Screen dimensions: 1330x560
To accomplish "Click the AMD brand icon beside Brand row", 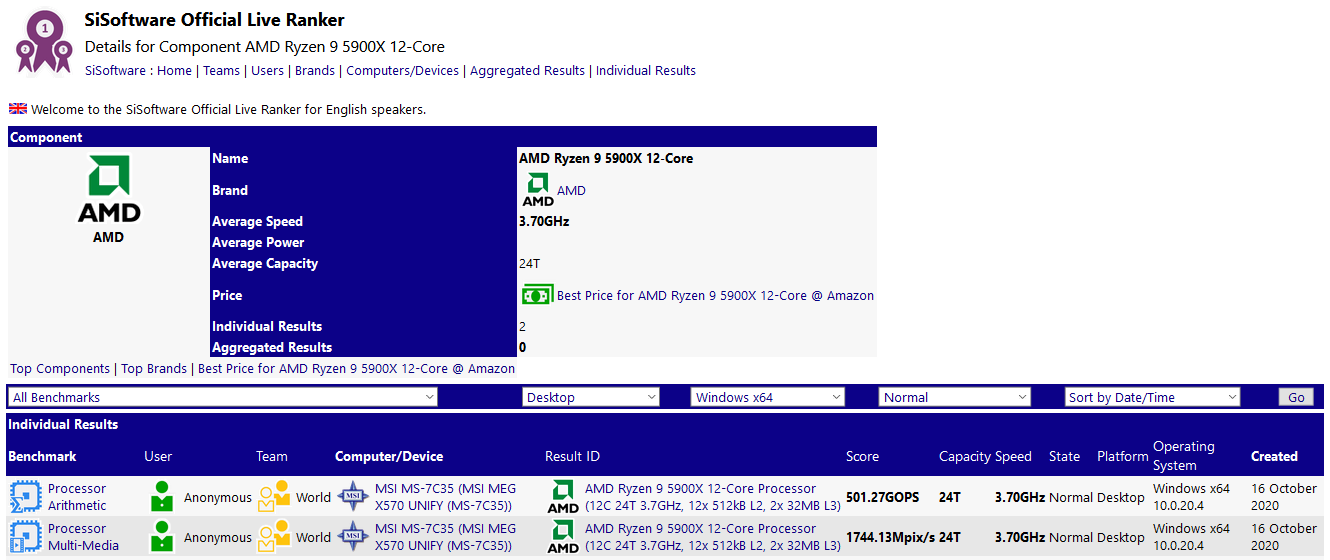I will pyautogui.click(x=538, y=190).
